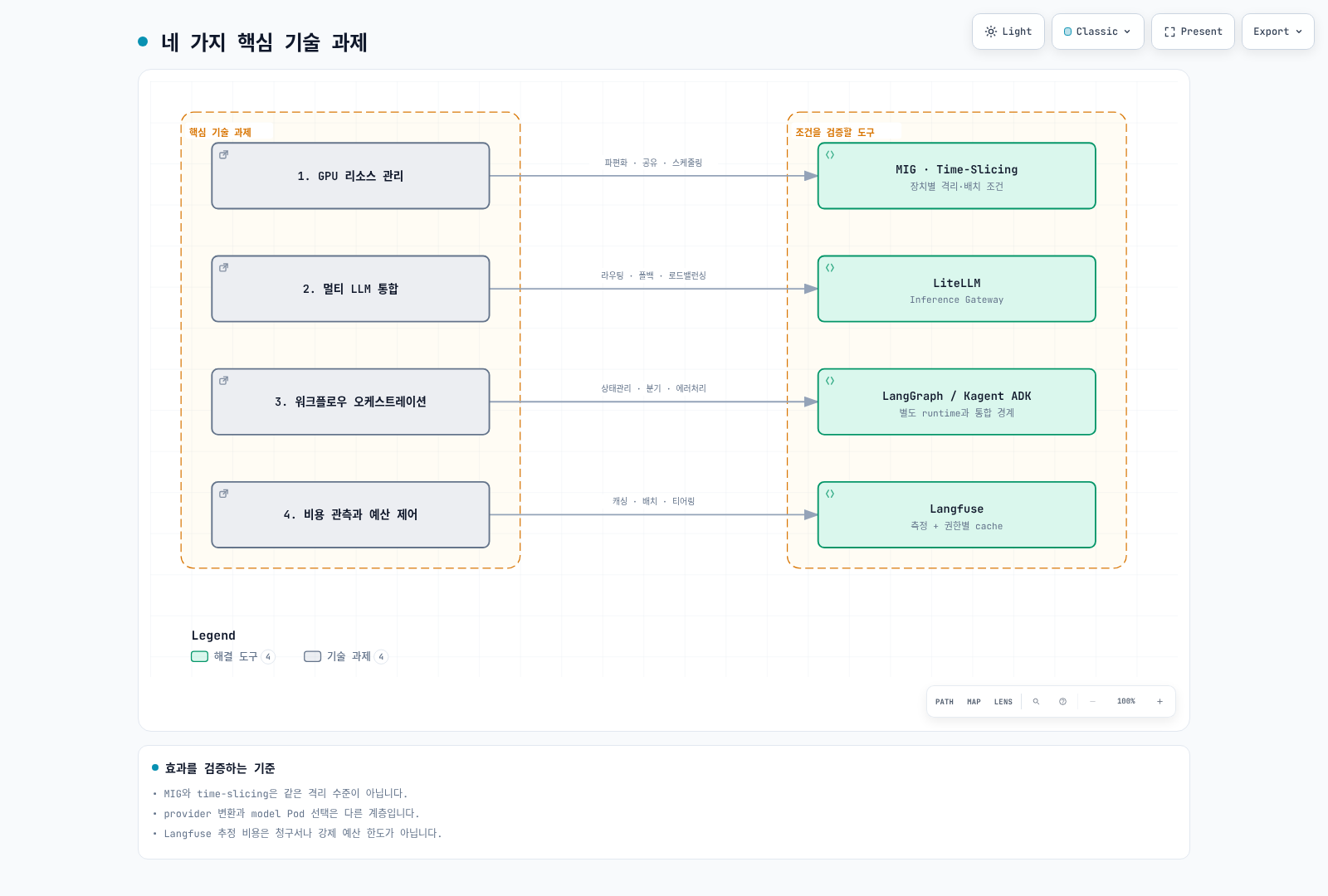Select the 1. GPU 리소스 관리 node
This screenshot has width=1328, height=896.
350,176
